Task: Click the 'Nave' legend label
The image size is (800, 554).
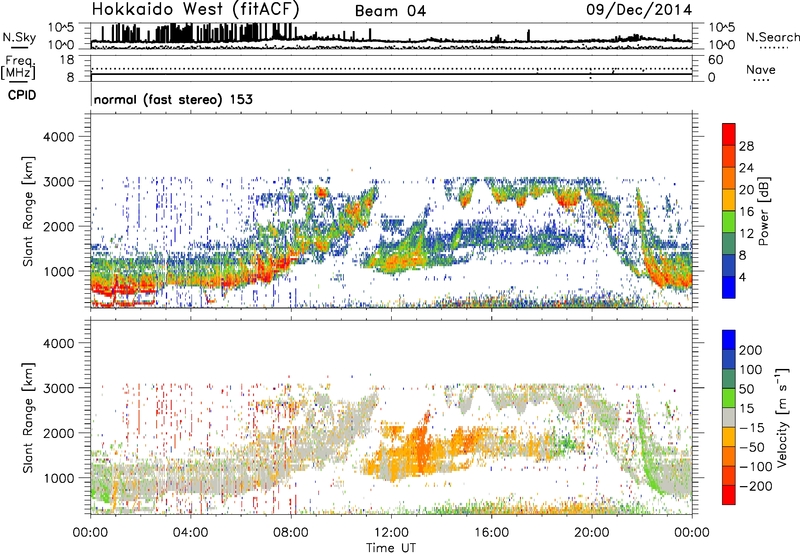Action: (761, 69)
